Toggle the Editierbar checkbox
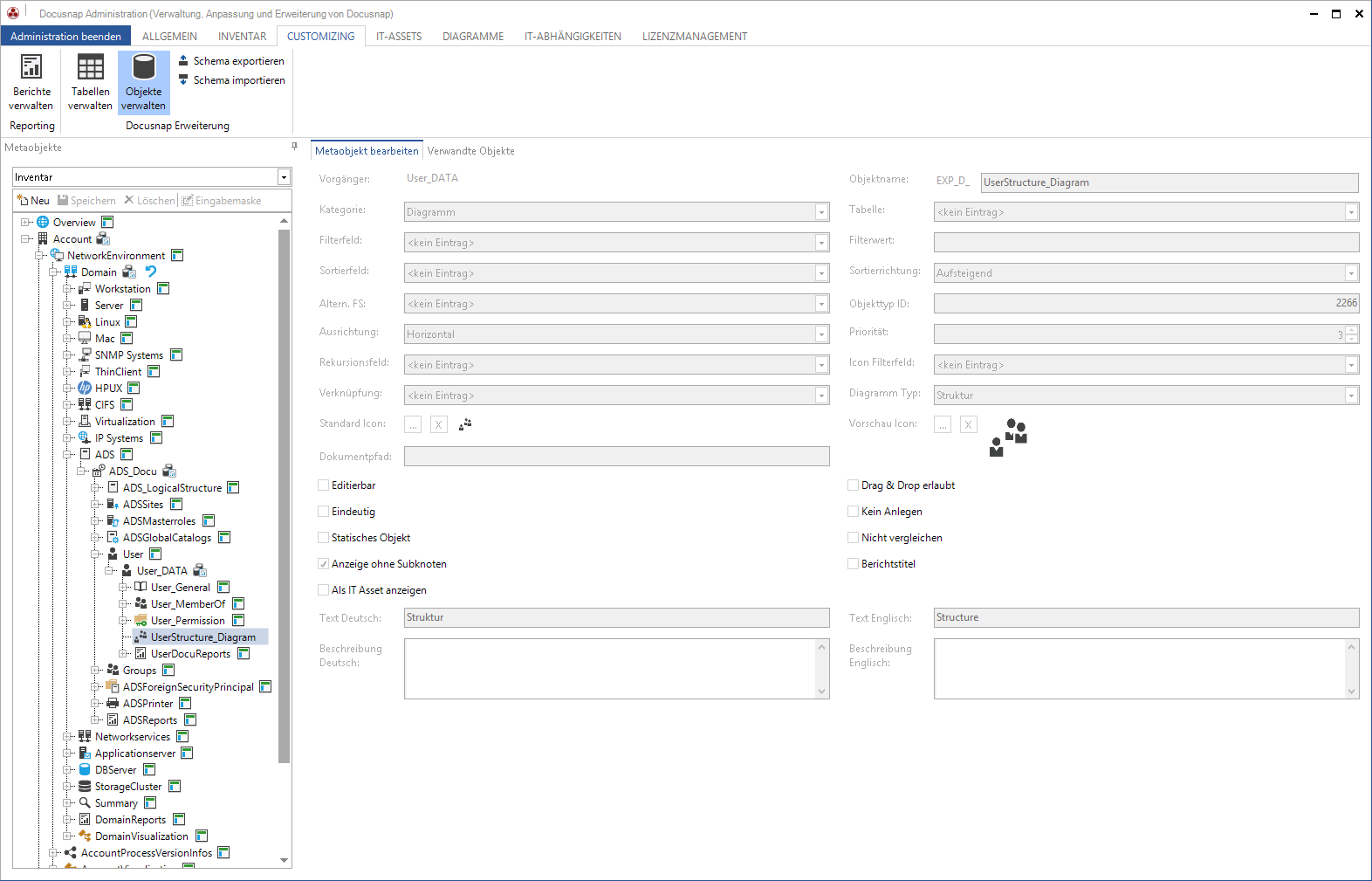This screenshot has width=1372, height=881. 324,485
